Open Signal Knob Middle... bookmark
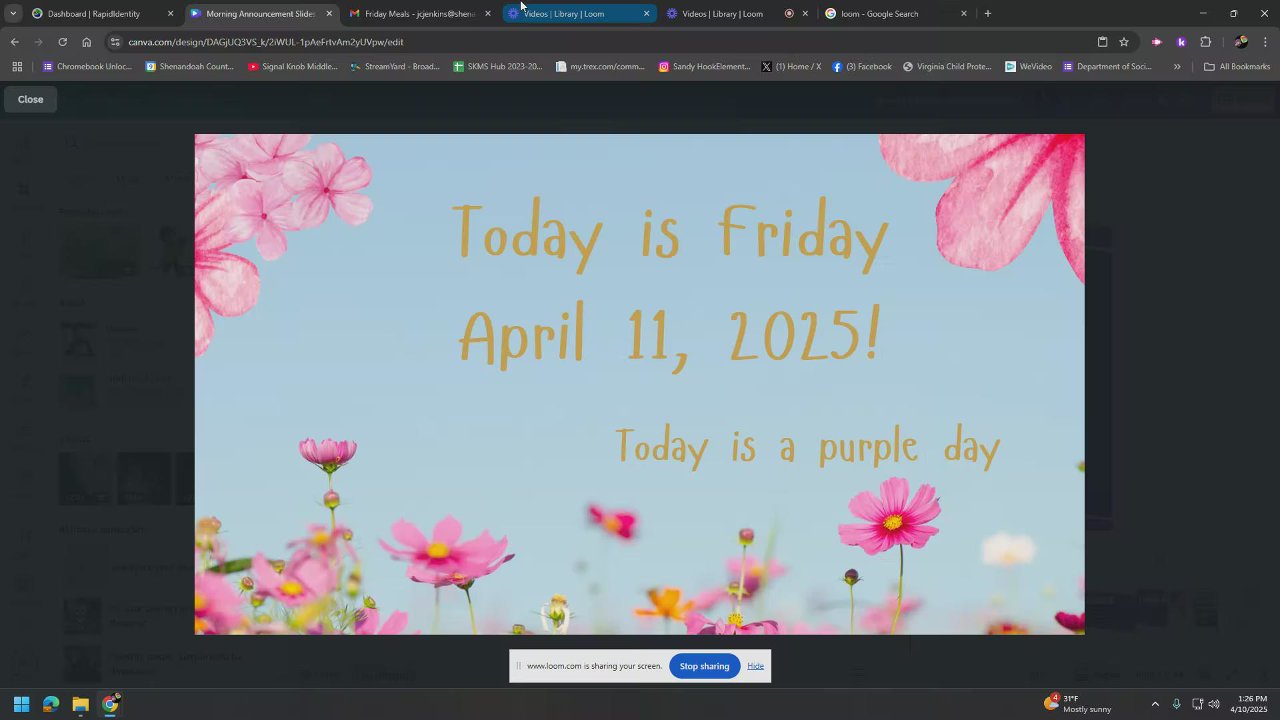Image resolution: width=1280 pixels, height=720 pixels. tap(293, 67)
